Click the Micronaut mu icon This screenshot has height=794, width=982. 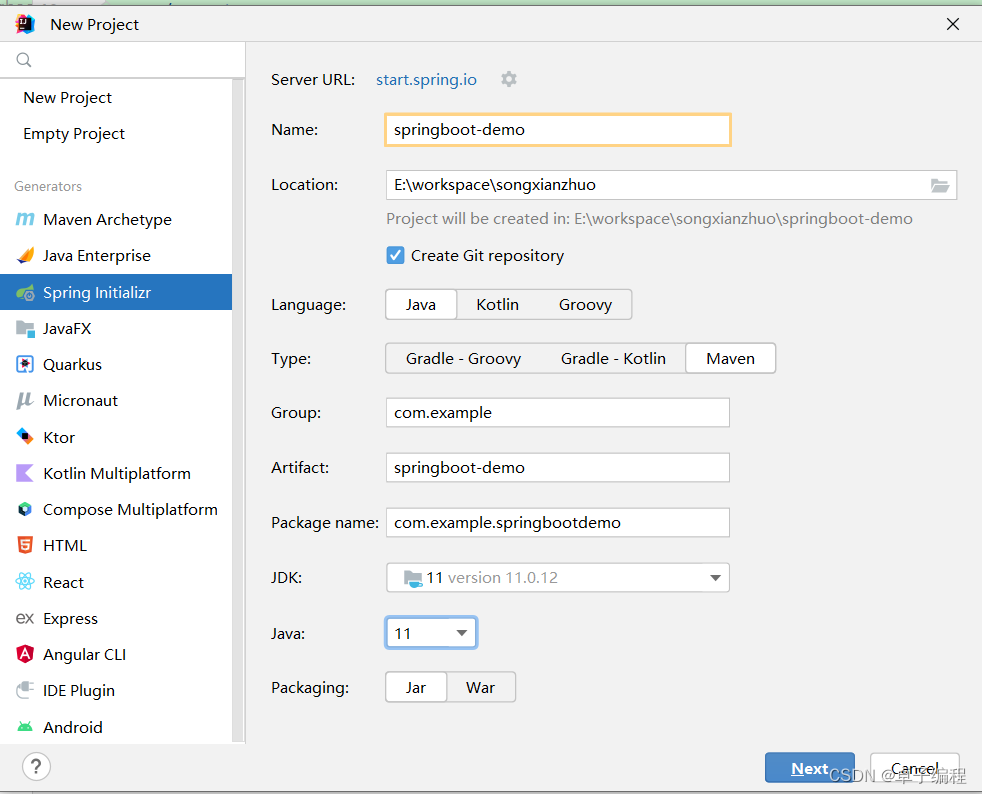[25, 400]
